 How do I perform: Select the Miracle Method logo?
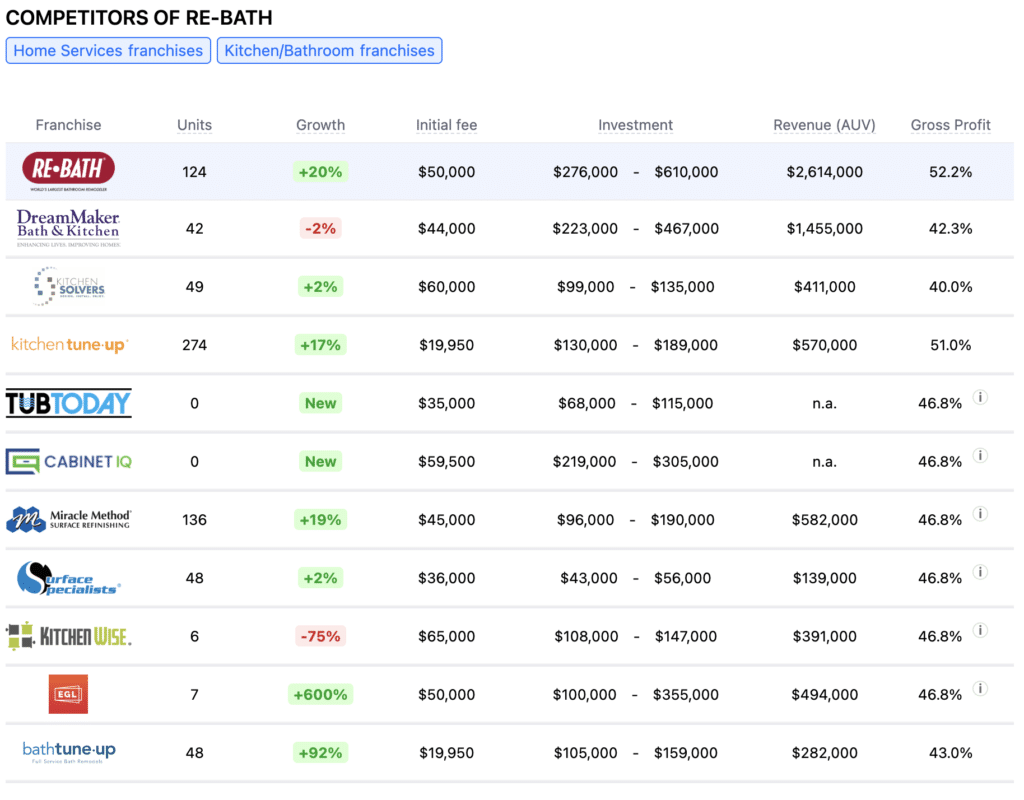tap(69, 519)
